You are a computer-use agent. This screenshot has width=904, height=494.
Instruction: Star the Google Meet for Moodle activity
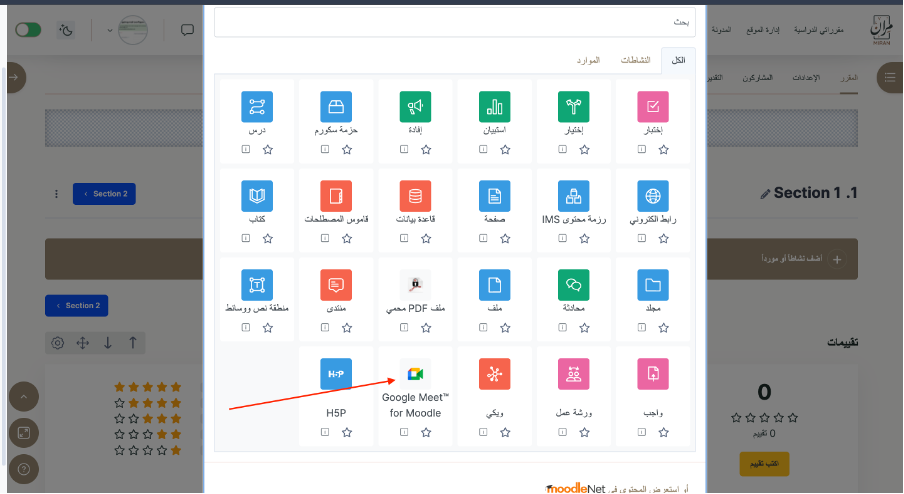(426, 432)
